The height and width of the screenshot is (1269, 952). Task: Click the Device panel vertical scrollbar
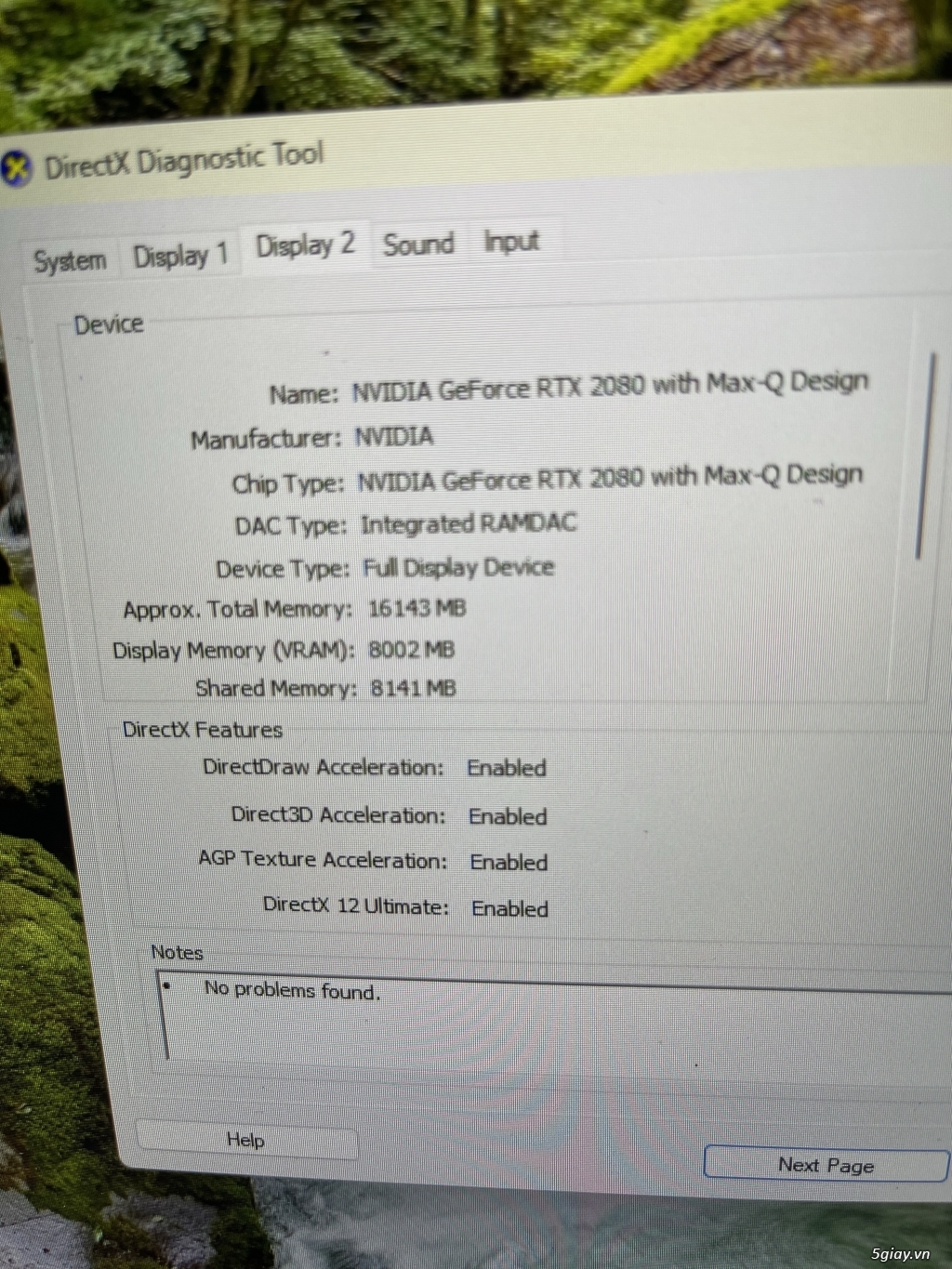(926, 456)
